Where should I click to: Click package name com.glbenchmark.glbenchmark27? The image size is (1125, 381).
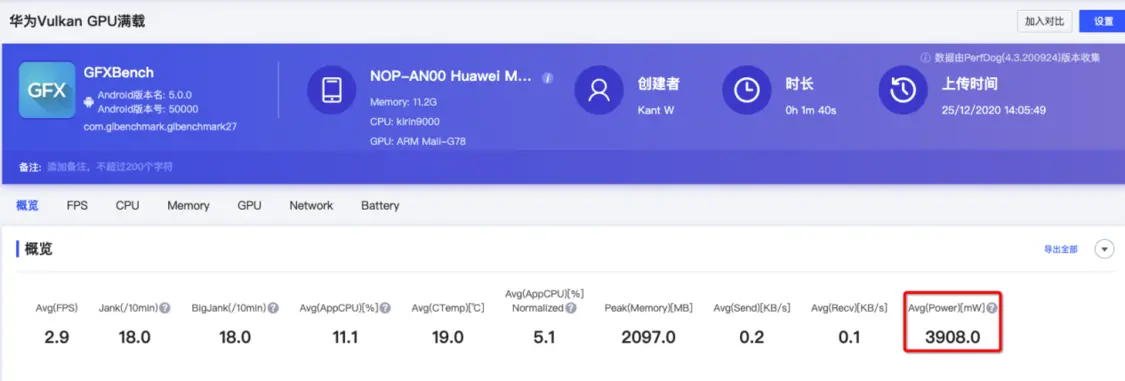tap(160, 126)
